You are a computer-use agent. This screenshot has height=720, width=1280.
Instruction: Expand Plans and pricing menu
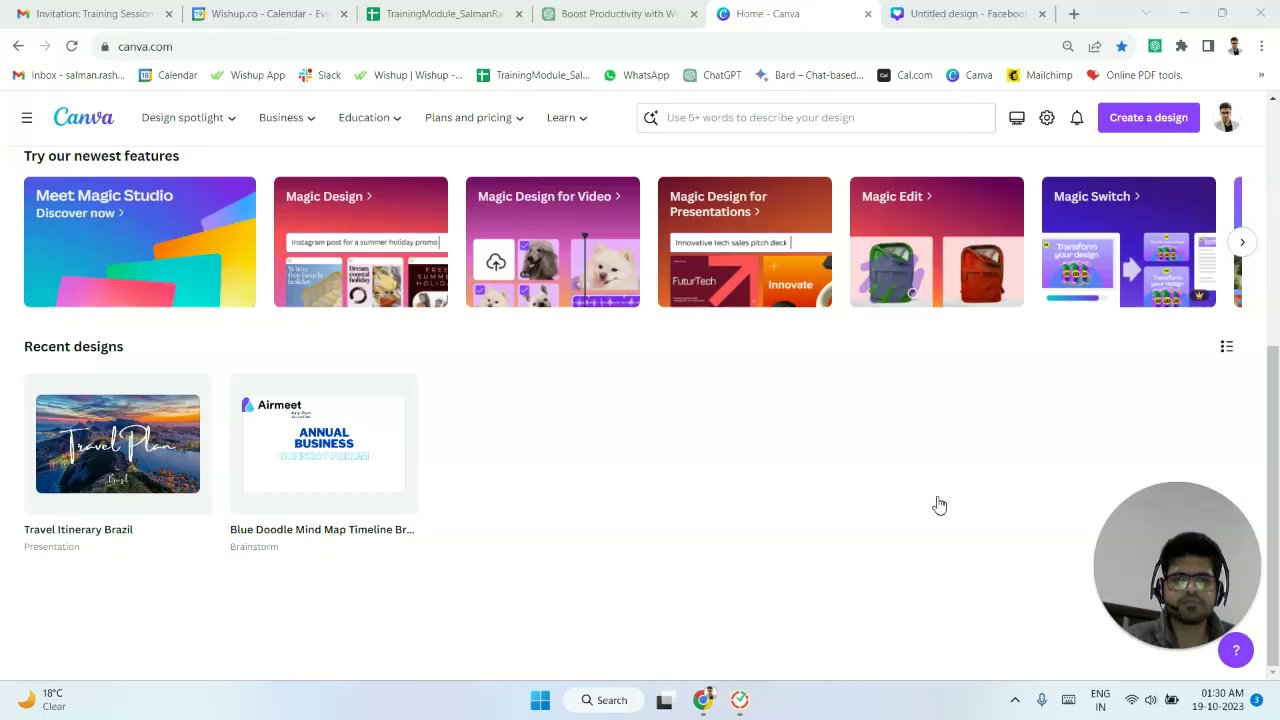[x=474, y=118]
